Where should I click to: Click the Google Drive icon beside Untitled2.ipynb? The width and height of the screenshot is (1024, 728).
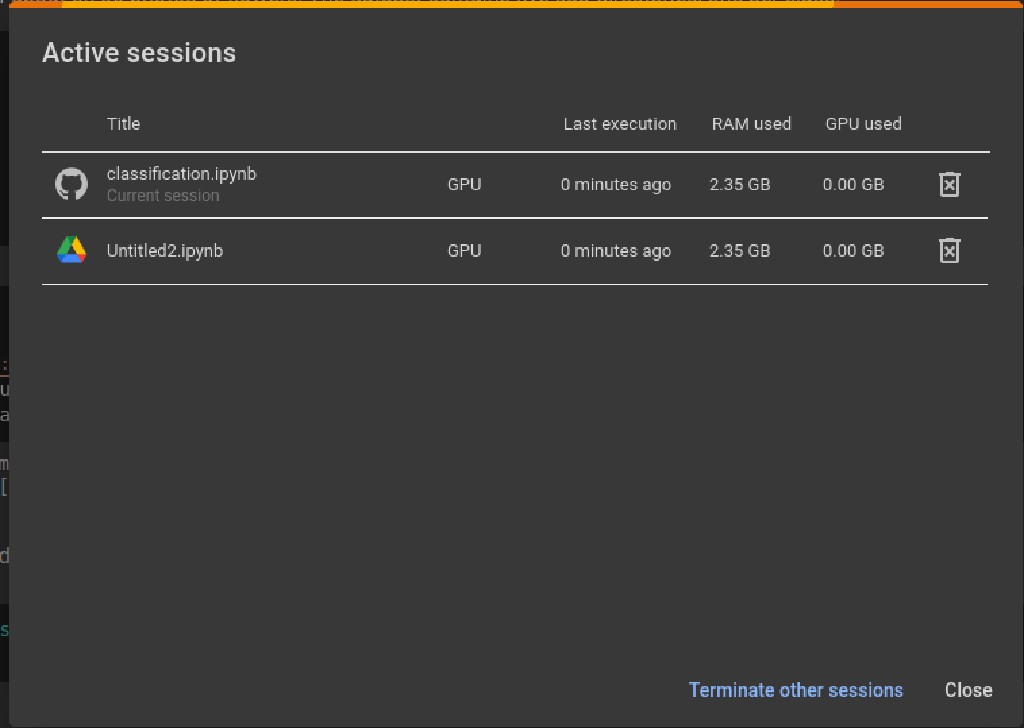(71, 250)
